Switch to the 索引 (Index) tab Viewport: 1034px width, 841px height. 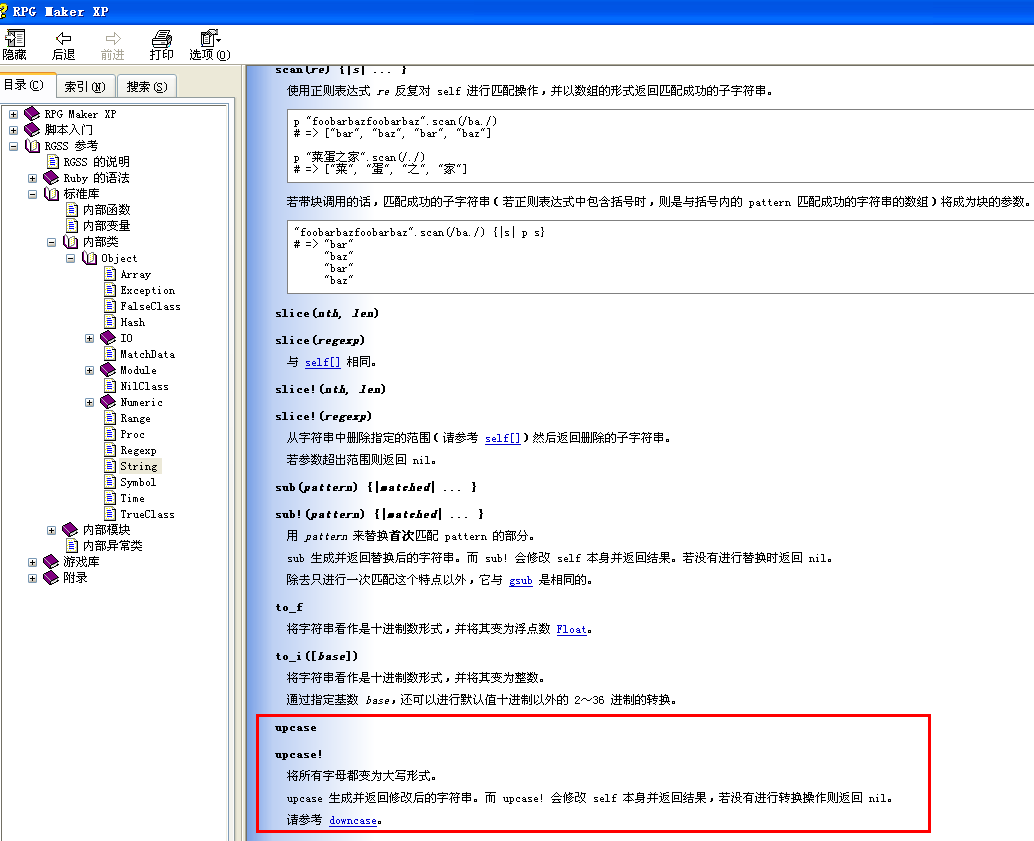coord(85,86)
